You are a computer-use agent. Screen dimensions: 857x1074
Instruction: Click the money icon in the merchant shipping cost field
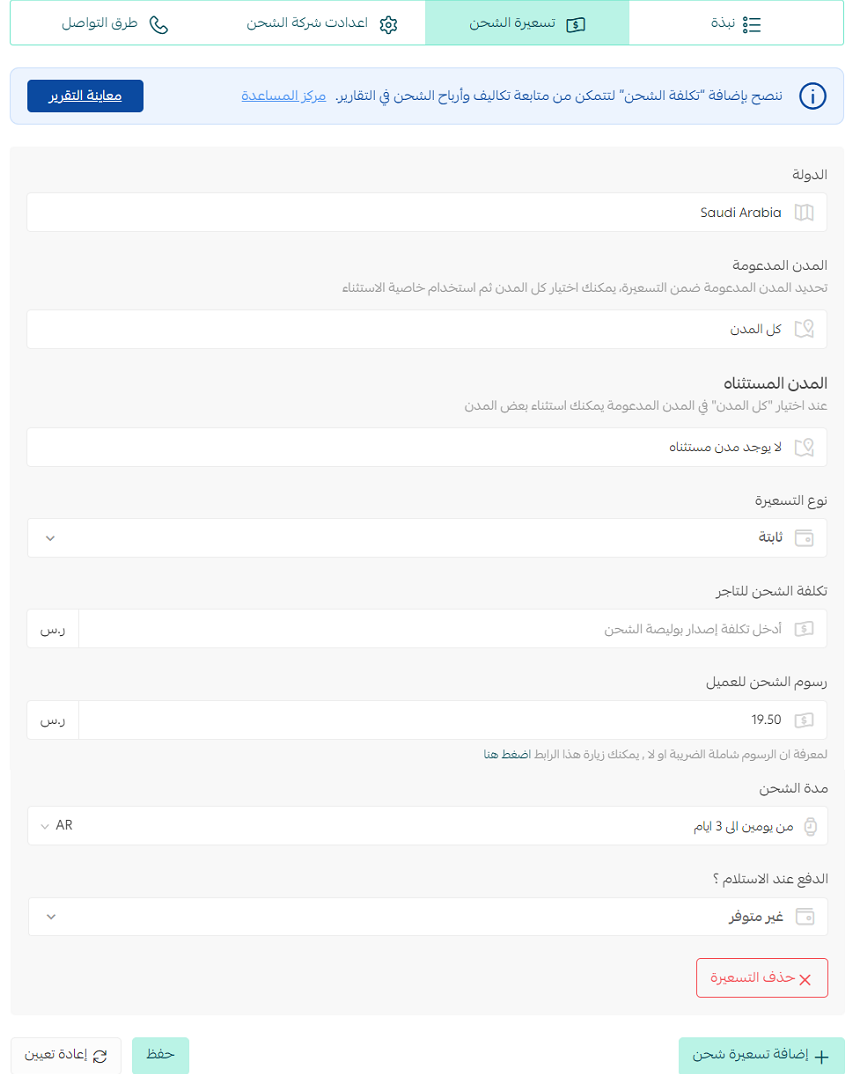[x=804, y=629]
